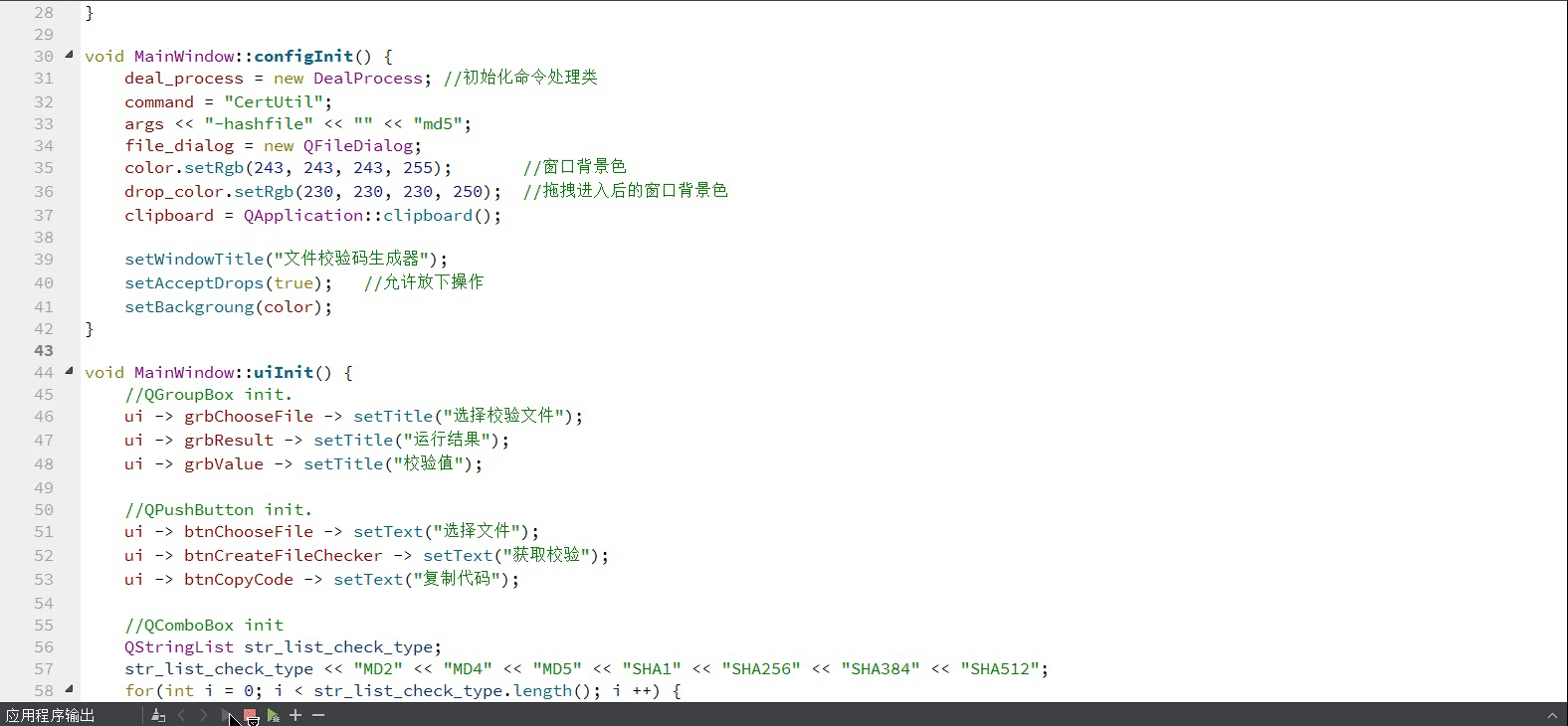The image size is (1568, 726).
Task: Stop the running application red button
Action: click(x=250, y=715)
